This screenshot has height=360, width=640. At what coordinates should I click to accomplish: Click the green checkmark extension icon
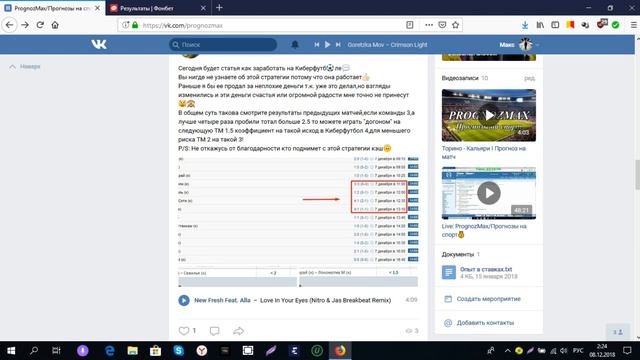coord(616,25)
